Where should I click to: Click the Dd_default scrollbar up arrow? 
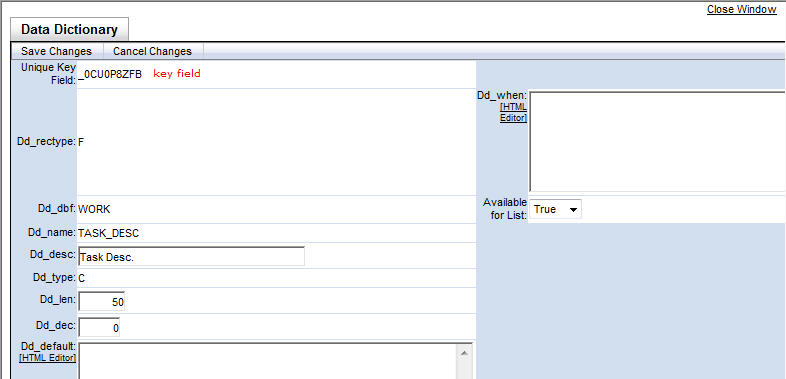coord(464,353)
